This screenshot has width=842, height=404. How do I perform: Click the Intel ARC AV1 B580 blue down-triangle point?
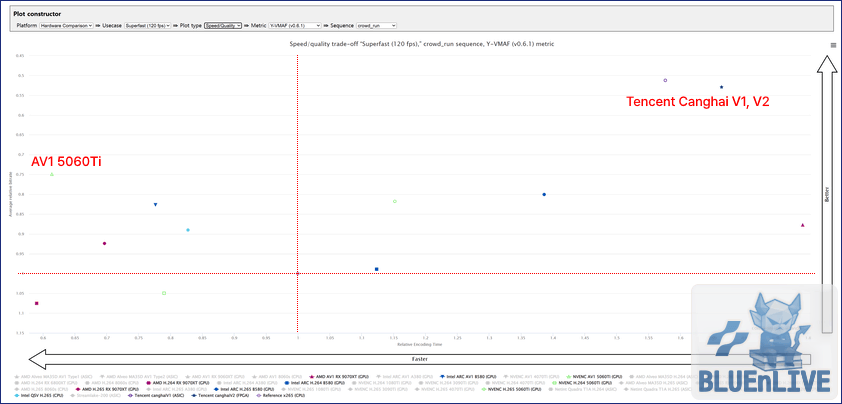[155, 205]
